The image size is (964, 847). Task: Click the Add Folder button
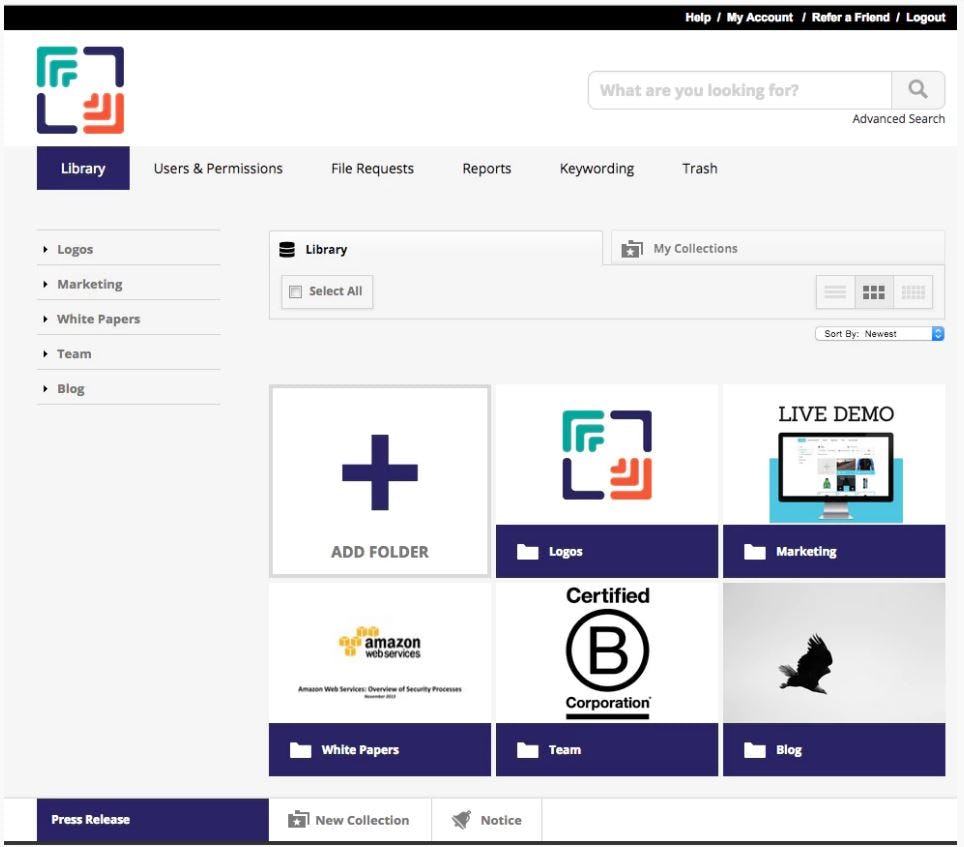point(380,479)
